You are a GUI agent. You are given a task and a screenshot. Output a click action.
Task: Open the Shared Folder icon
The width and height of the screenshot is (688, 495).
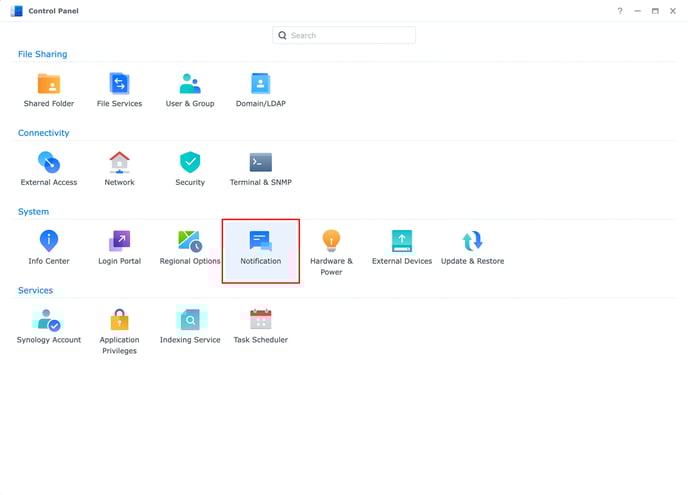coord(49,84)
